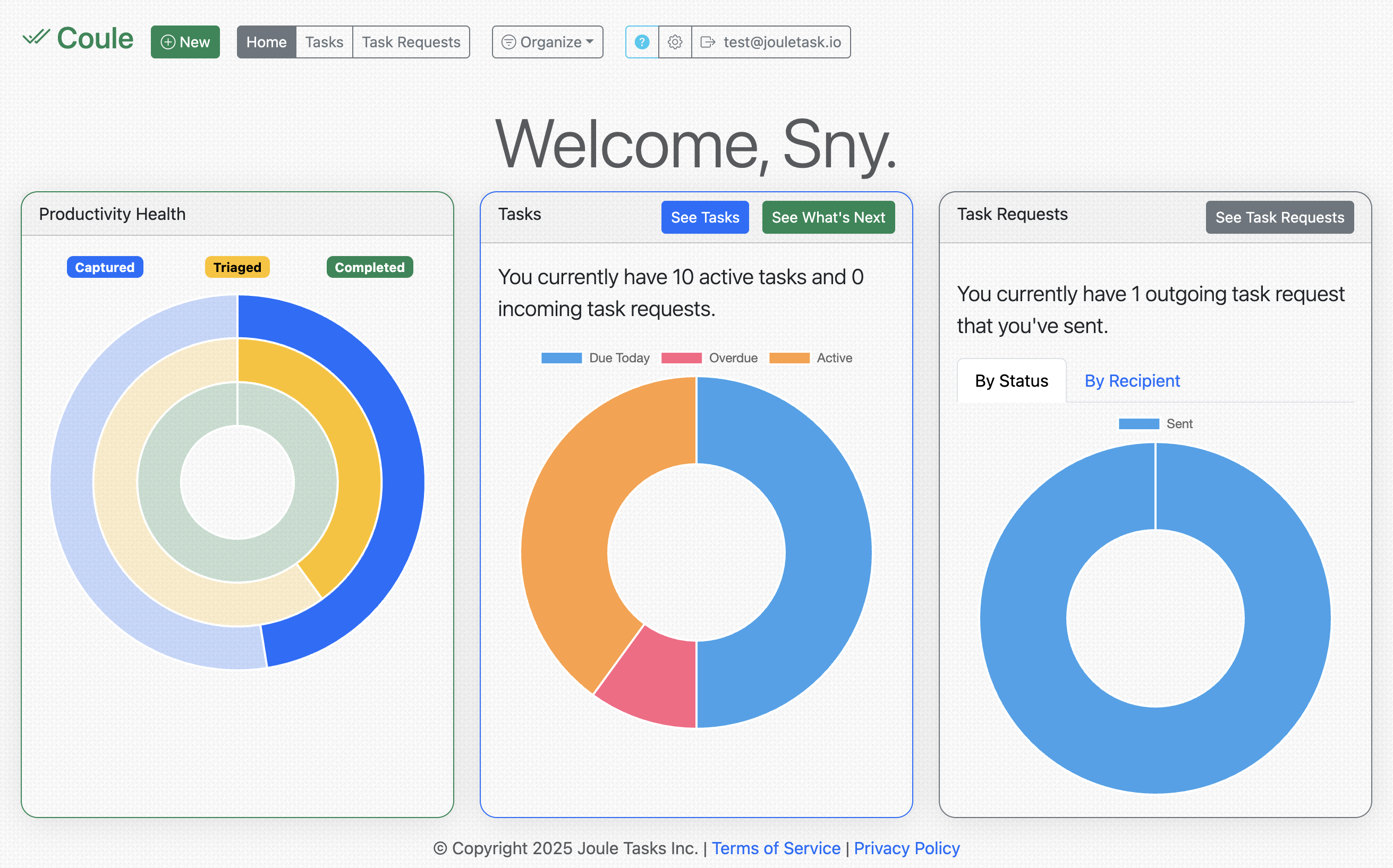Image resolution: width=1393 pixels, height=868 pixels.
Task: Expand the Organize dropdown caret
Action: pos(590,42)
